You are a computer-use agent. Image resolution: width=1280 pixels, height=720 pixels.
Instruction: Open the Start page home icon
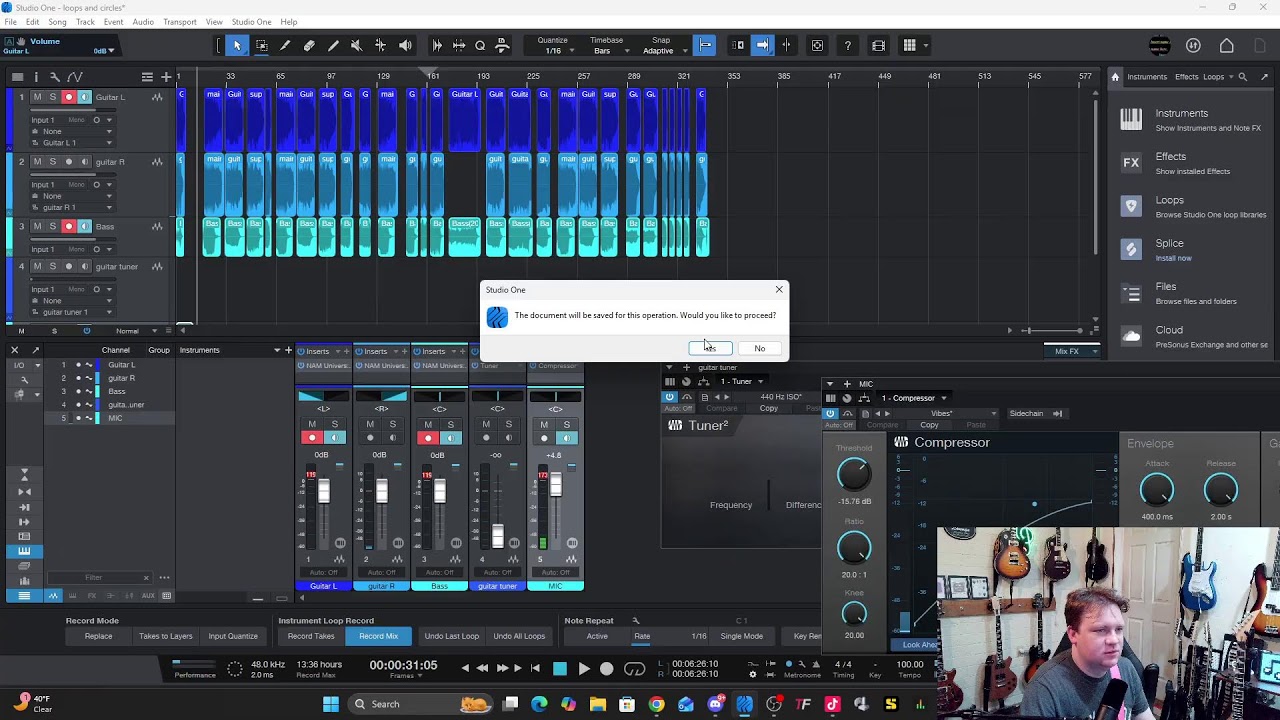point(1227,45)
